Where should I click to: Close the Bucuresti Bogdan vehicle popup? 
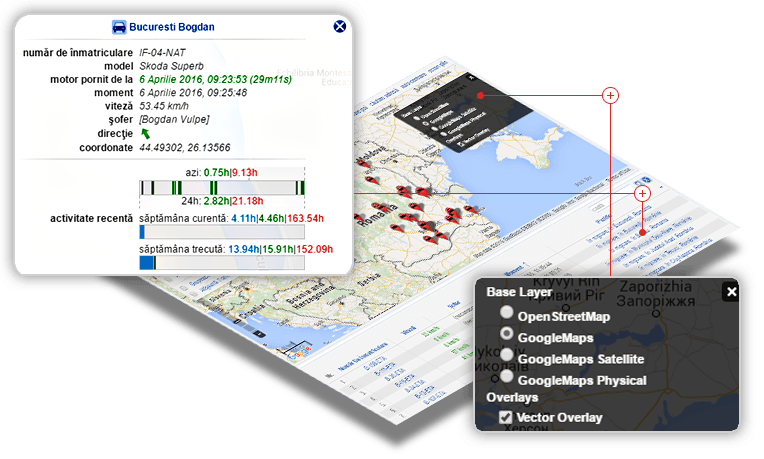click(339, 28)
